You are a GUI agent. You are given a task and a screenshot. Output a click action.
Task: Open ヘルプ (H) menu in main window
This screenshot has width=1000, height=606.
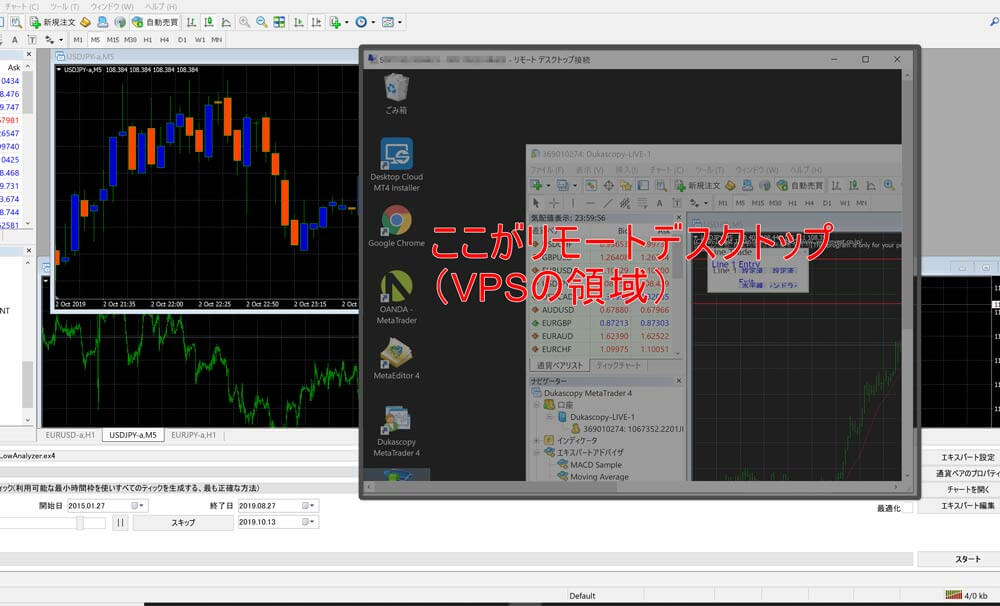[x=161, y=6]
